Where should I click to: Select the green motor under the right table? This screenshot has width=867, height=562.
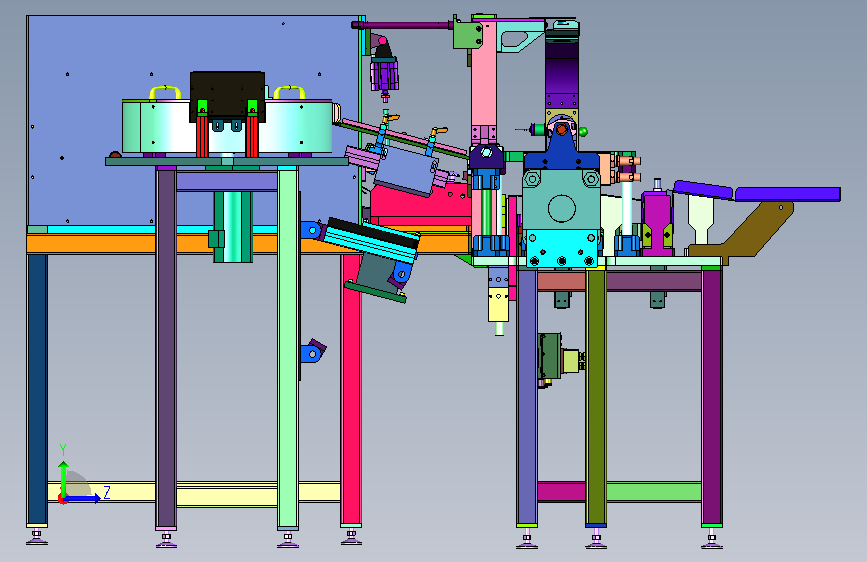pos(550,357)
